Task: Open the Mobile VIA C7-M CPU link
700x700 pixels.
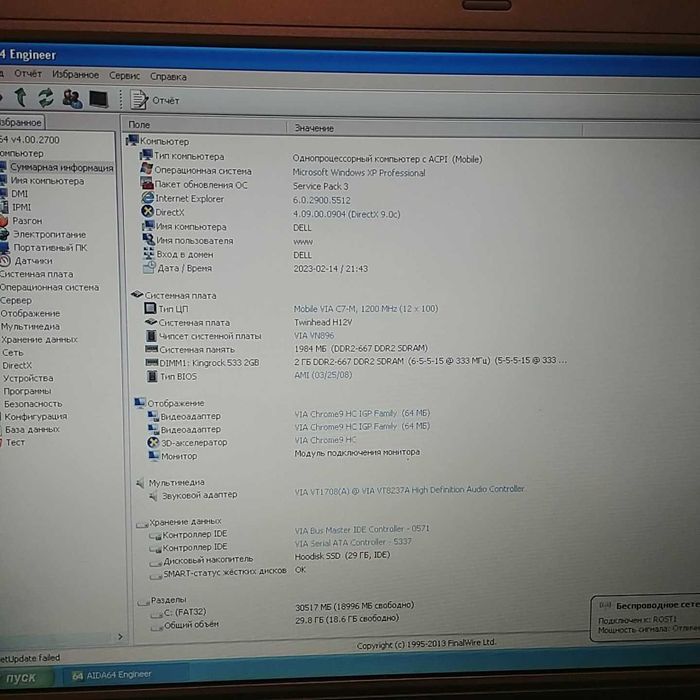Action: [x=366, y=309]
